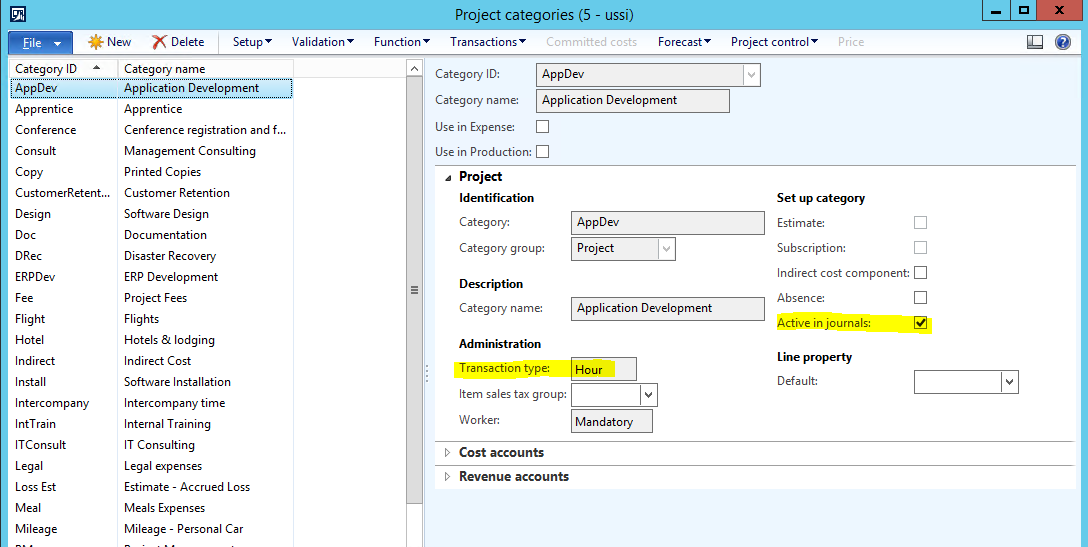This screenshot has width=1088, height=547.
Task: Check the Indirect cost component box
Action: [921, 273]
